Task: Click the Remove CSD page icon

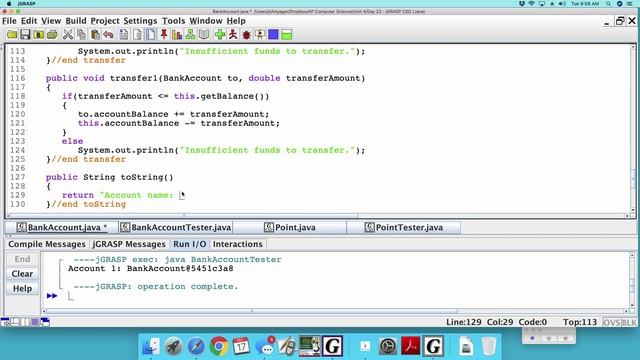Action: point(137,35)
